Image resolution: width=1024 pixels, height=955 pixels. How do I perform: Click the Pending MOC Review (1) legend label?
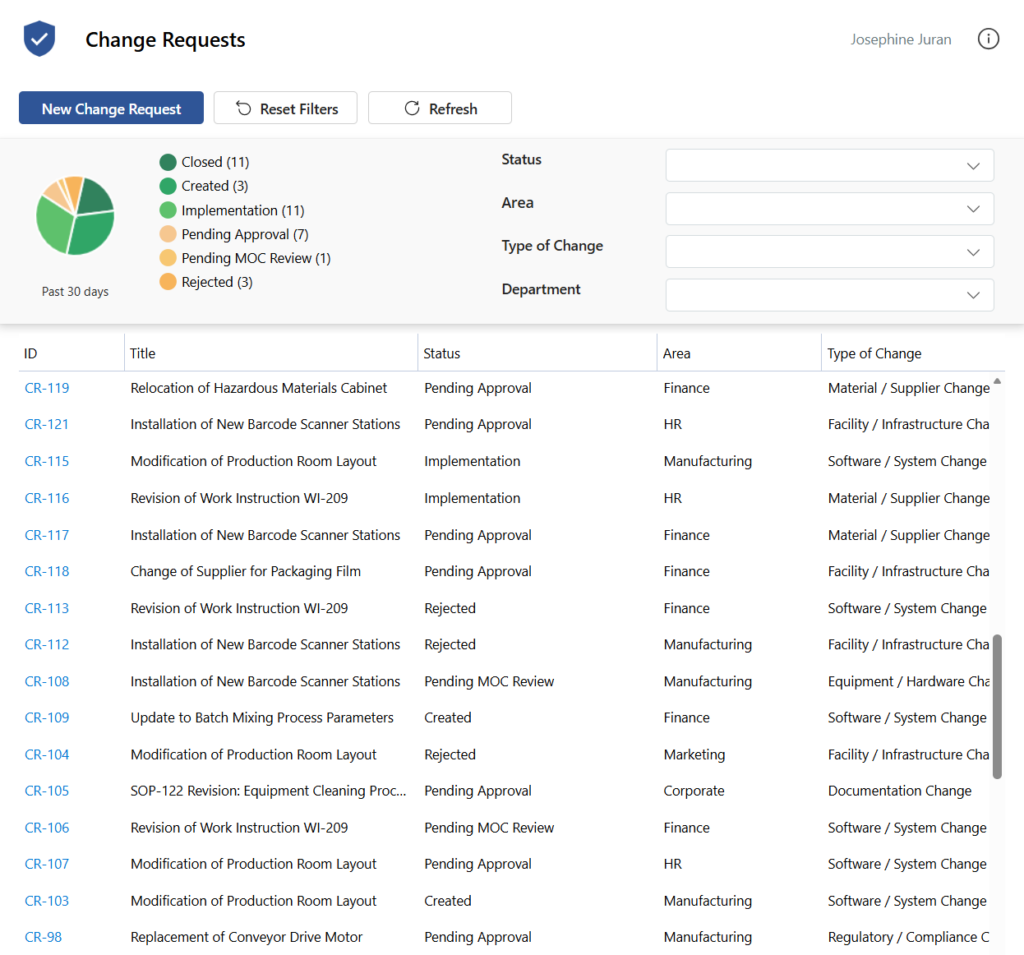coord(256,258)
